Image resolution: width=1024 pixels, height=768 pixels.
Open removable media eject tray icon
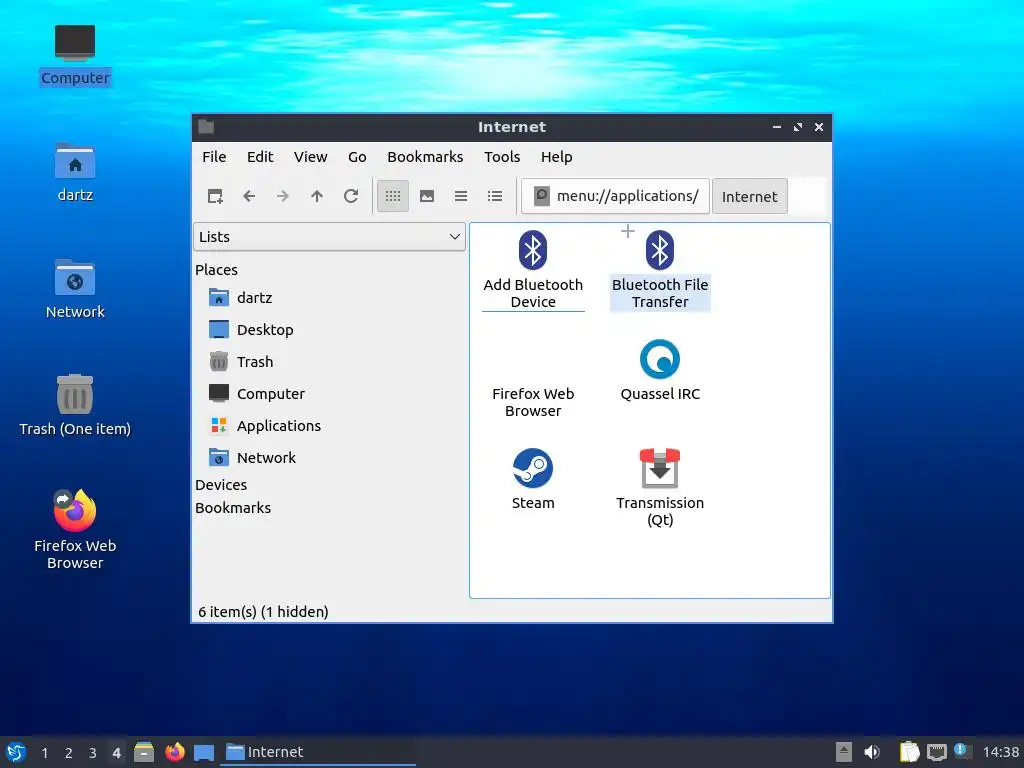(x=844, y=752)
